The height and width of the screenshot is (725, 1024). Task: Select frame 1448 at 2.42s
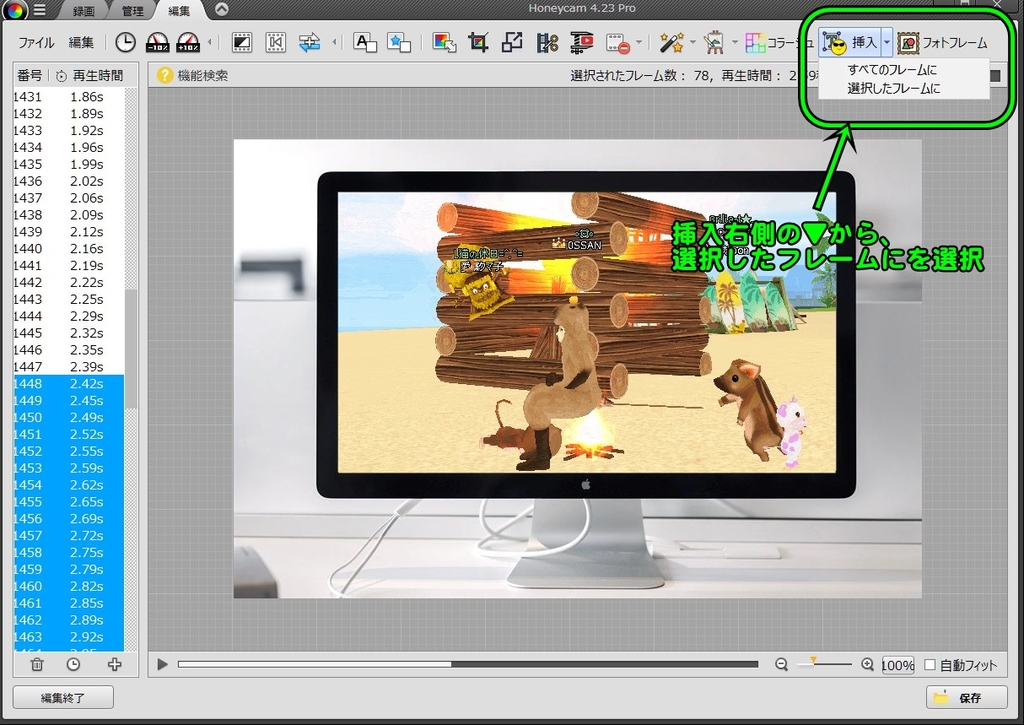tap(69, 384)
